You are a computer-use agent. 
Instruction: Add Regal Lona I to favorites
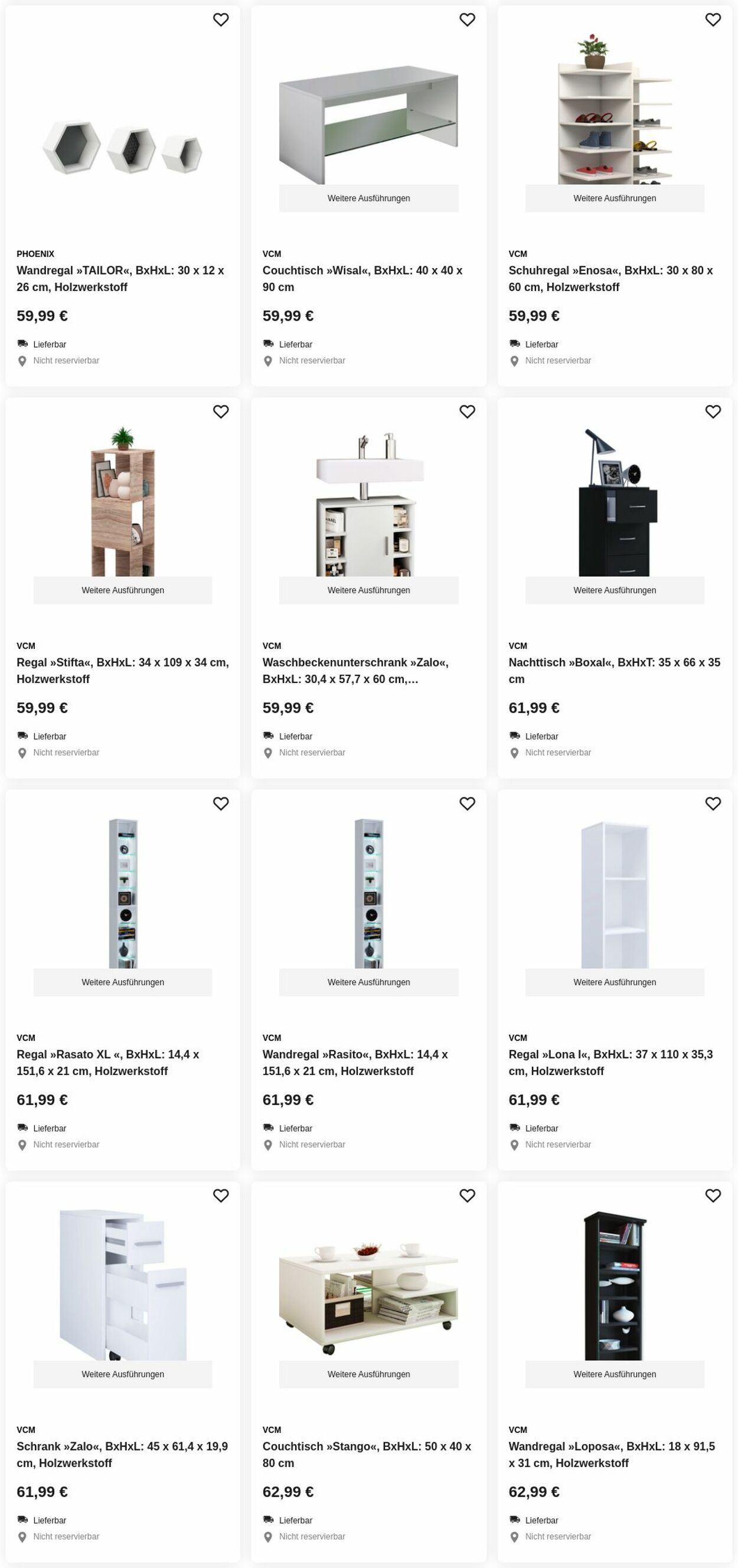coord(713,804)
